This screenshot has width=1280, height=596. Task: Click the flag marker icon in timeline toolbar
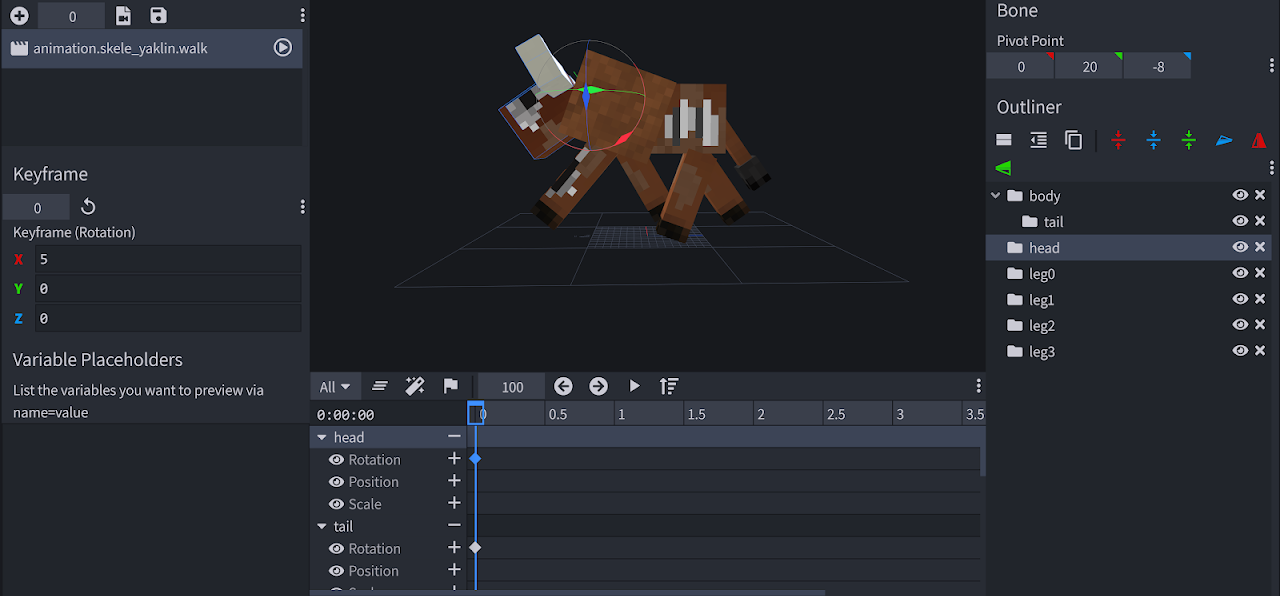pos(450,386)
